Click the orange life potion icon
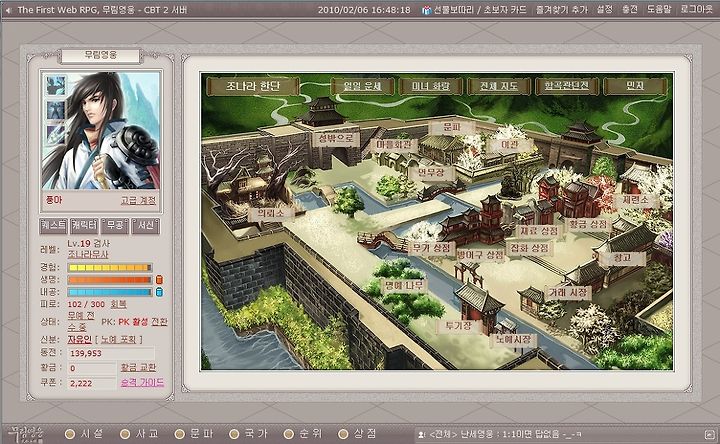Viewport: 720px width, 444px height. tap(159, 280)
